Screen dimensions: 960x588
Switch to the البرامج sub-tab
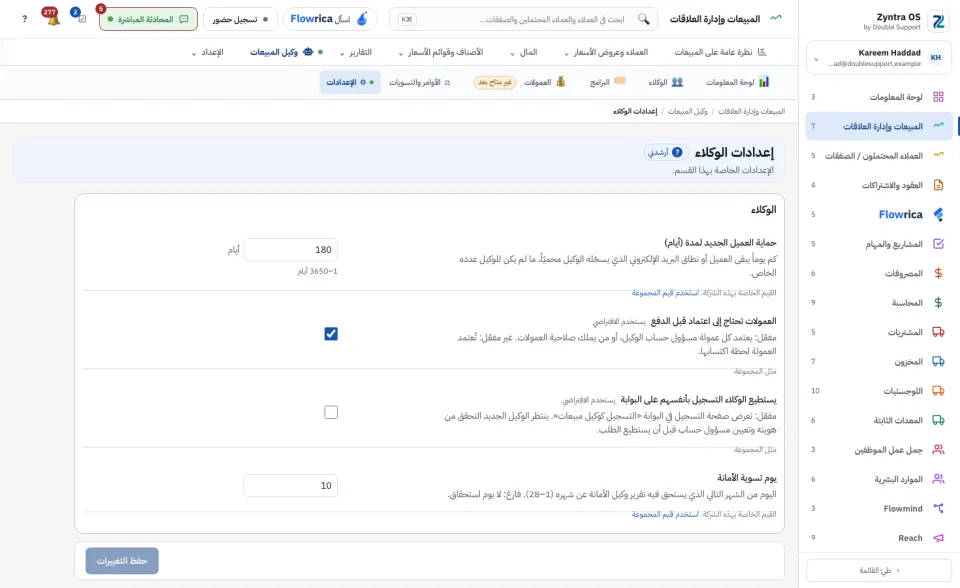607,82
